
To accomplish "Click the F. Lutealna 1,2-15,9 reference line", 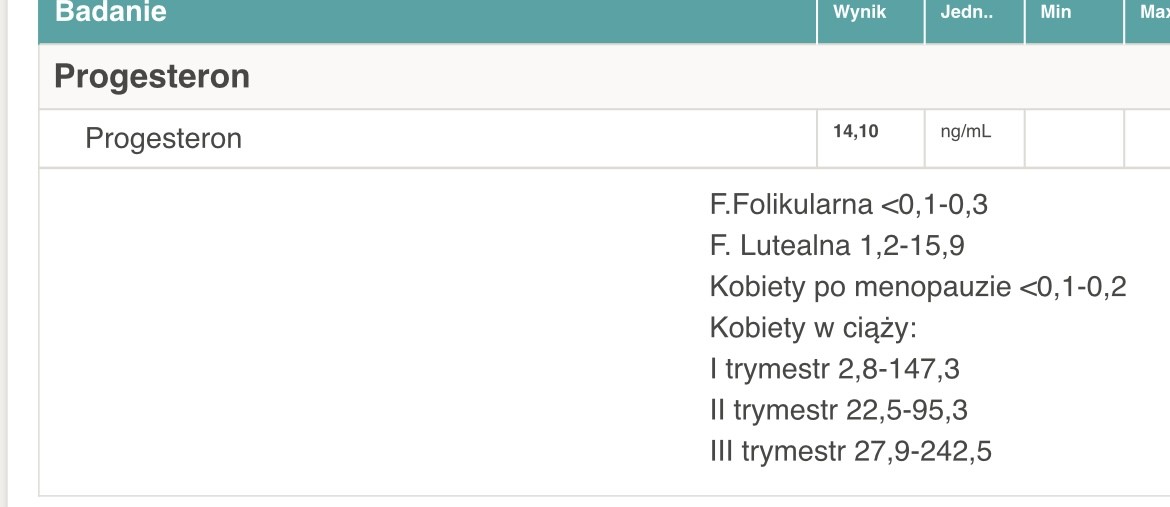I will (837, 246).
